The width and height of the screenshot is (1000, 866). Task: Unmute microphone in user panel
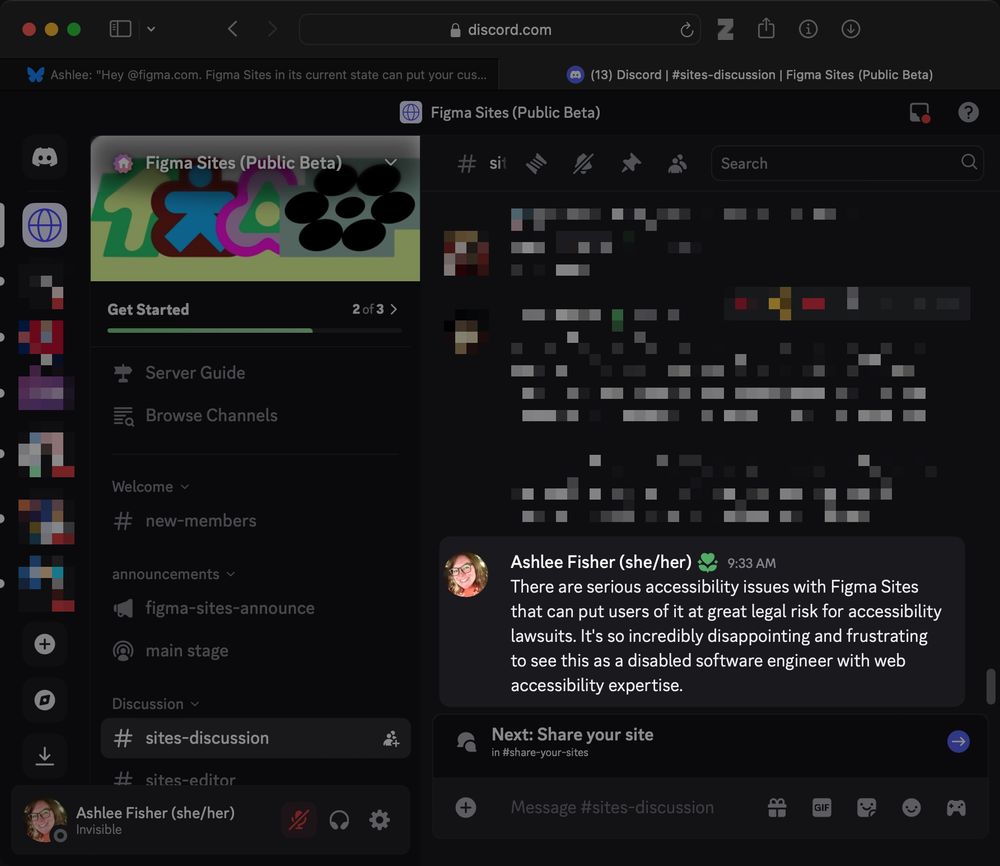coord(298,820)
